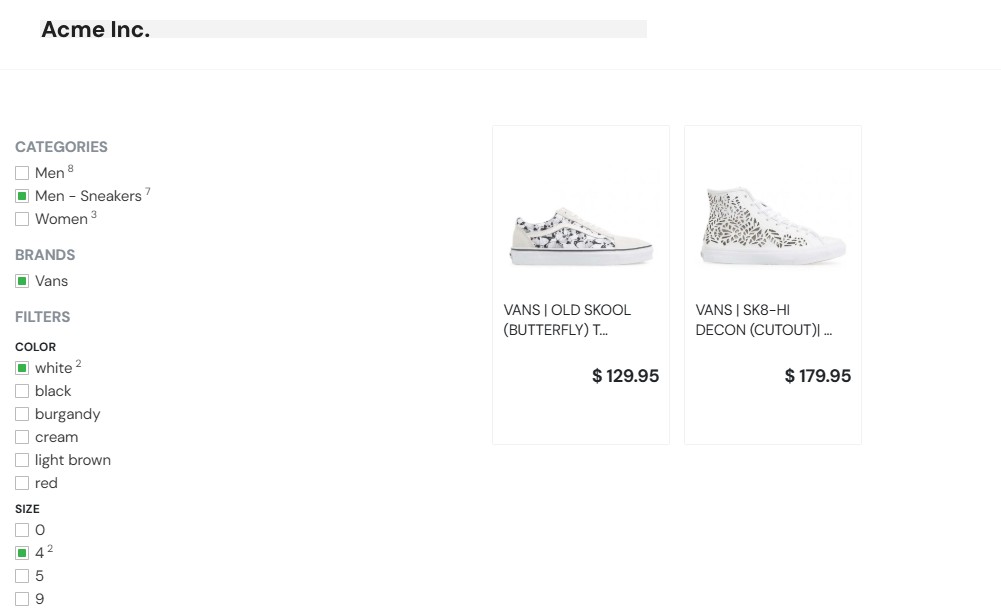
Task: Check the light brown color option
Action: point(22,460)
